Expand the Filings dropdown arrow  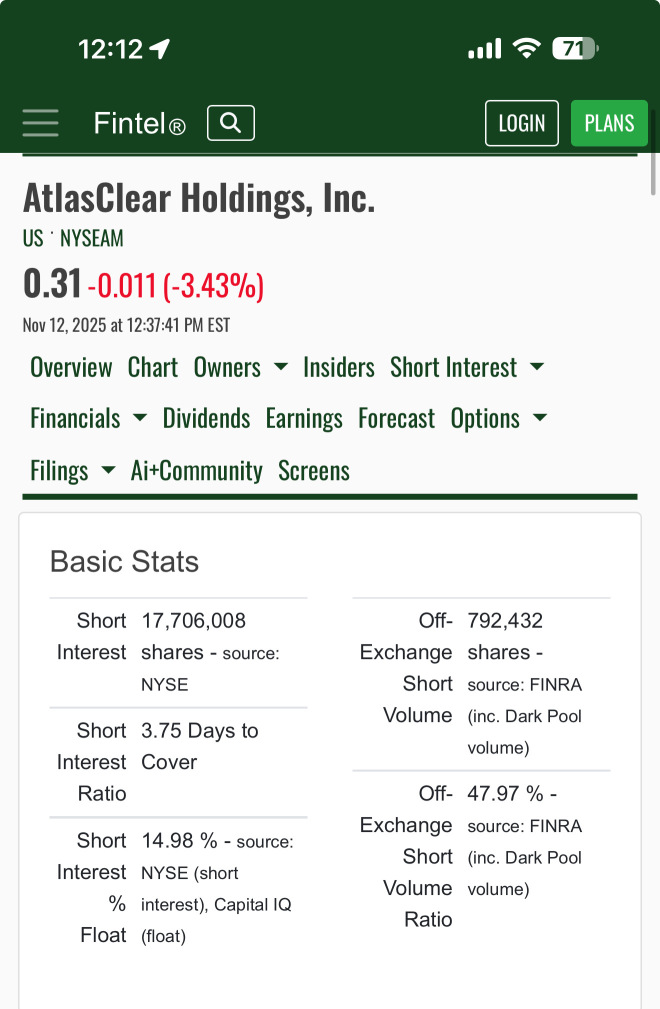108,470
